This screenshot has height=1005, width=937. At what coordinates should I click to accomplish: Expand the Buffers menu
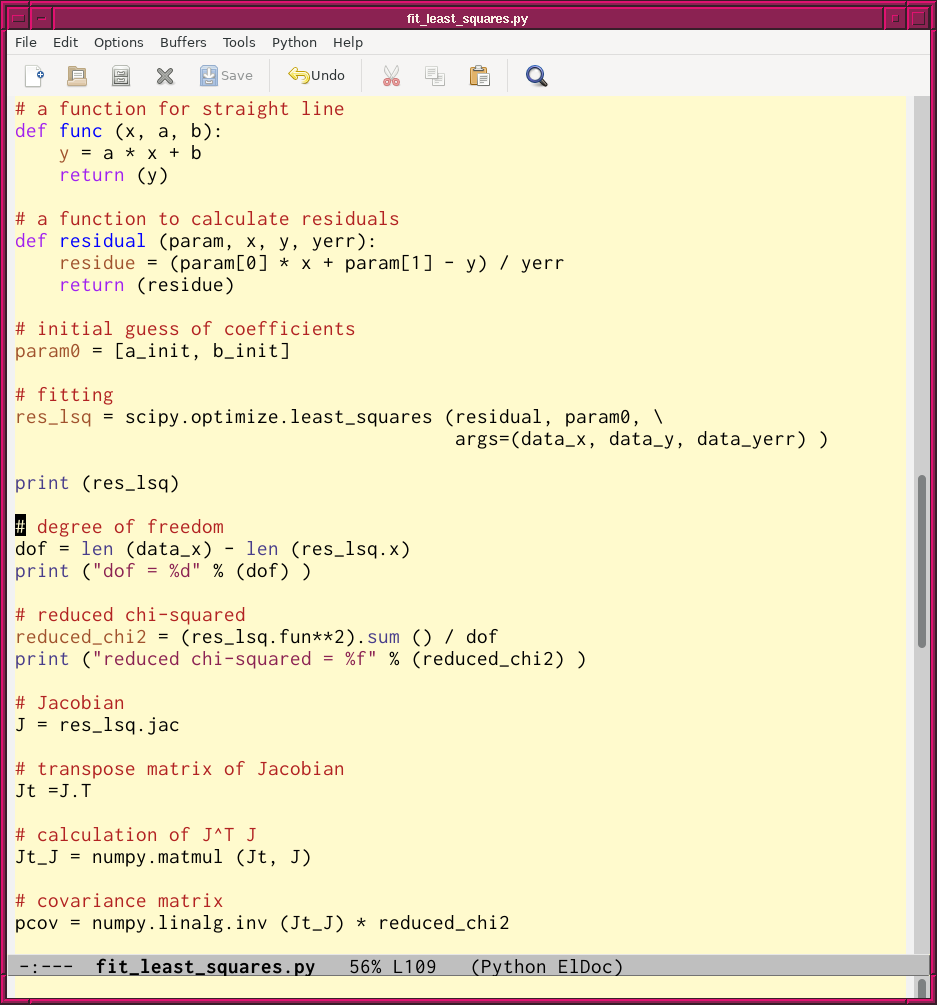pos(183,42)
